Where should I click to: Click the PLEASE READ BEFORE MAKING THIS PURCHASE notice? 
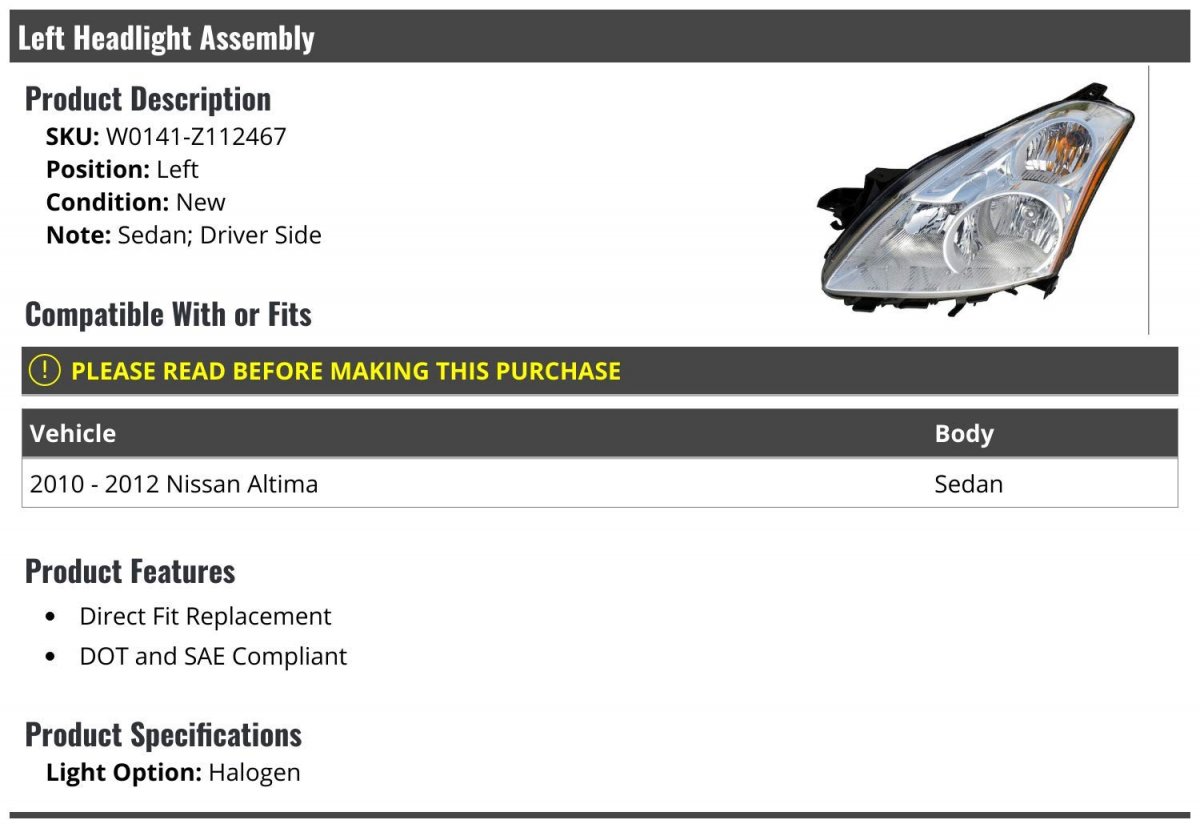tap(346, 371)
